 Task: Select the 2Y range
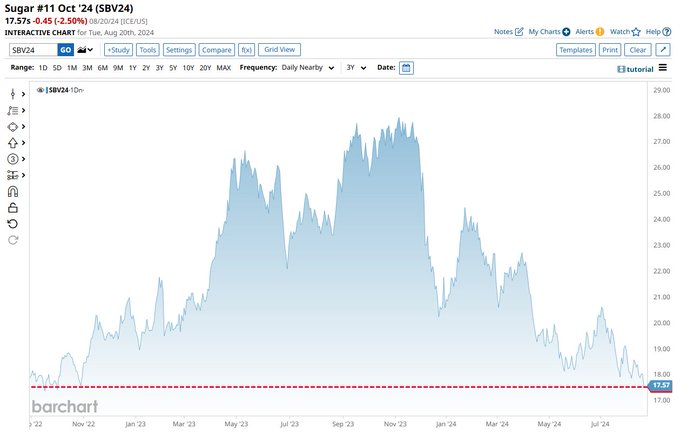pyautogui.click(x=146, y=68)
